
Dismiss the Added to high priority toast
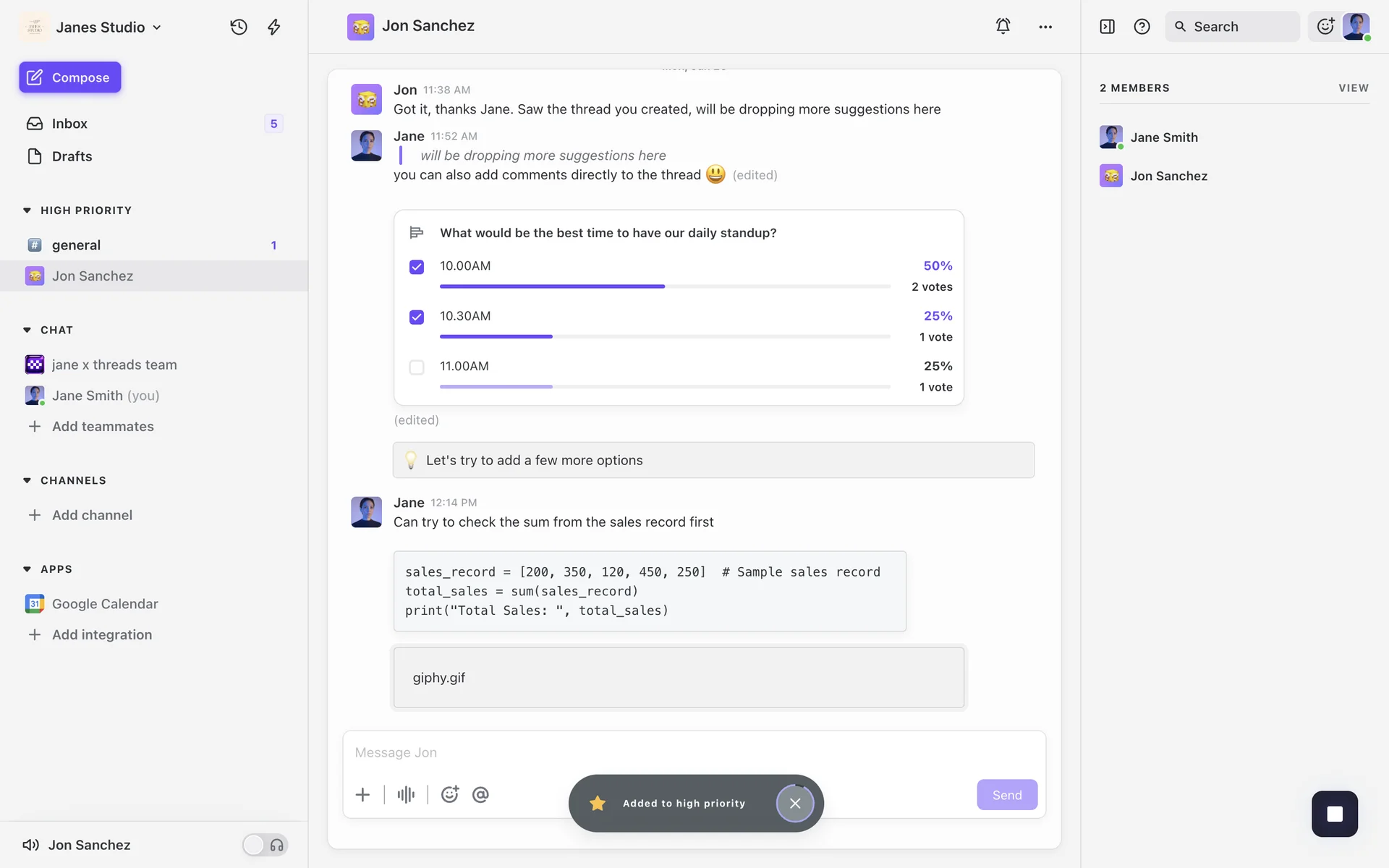pyautogui.click(x=795, y=803)
